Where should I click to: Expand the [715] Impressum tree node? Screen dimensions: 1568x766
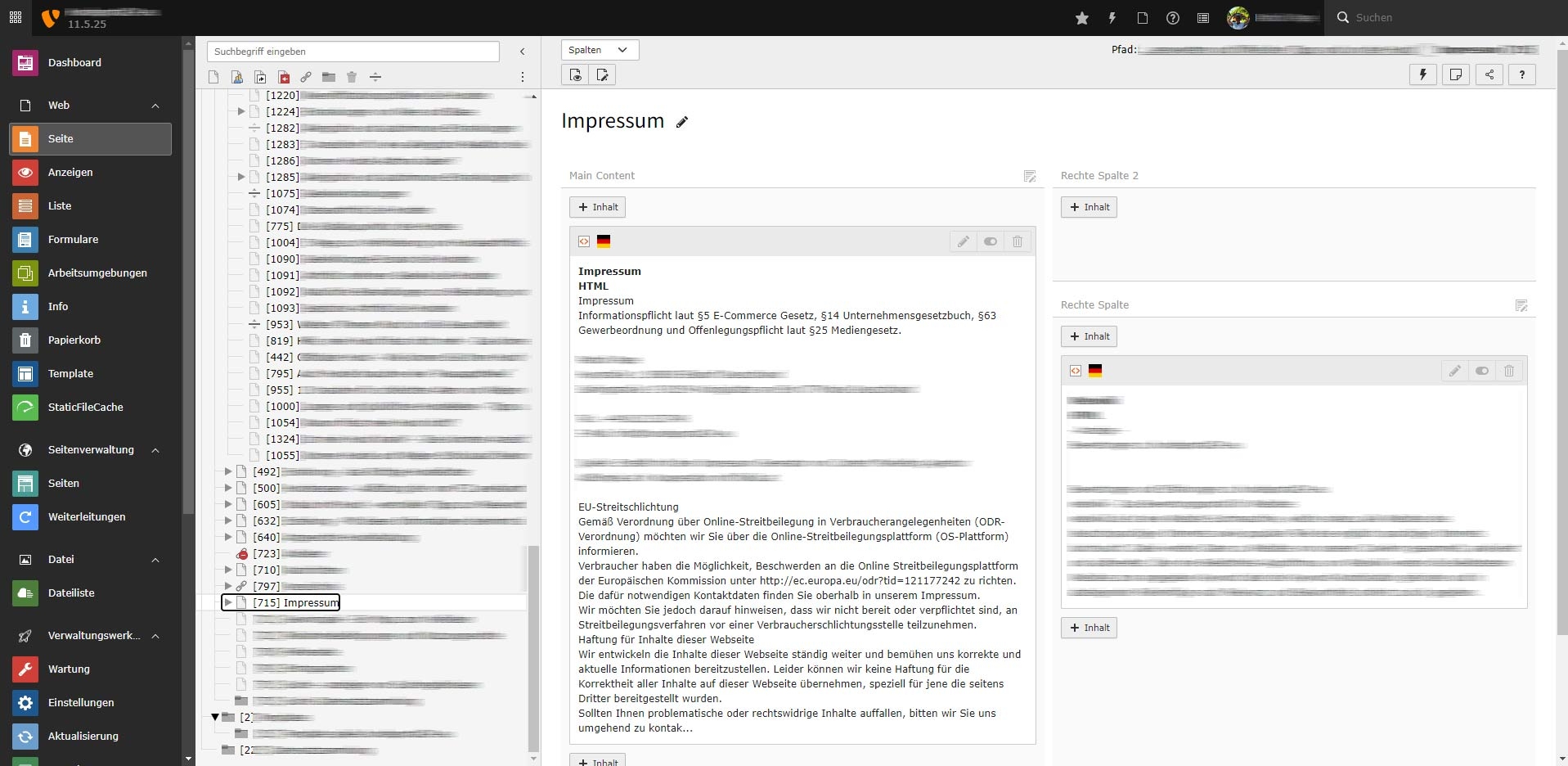pos(228,602)
